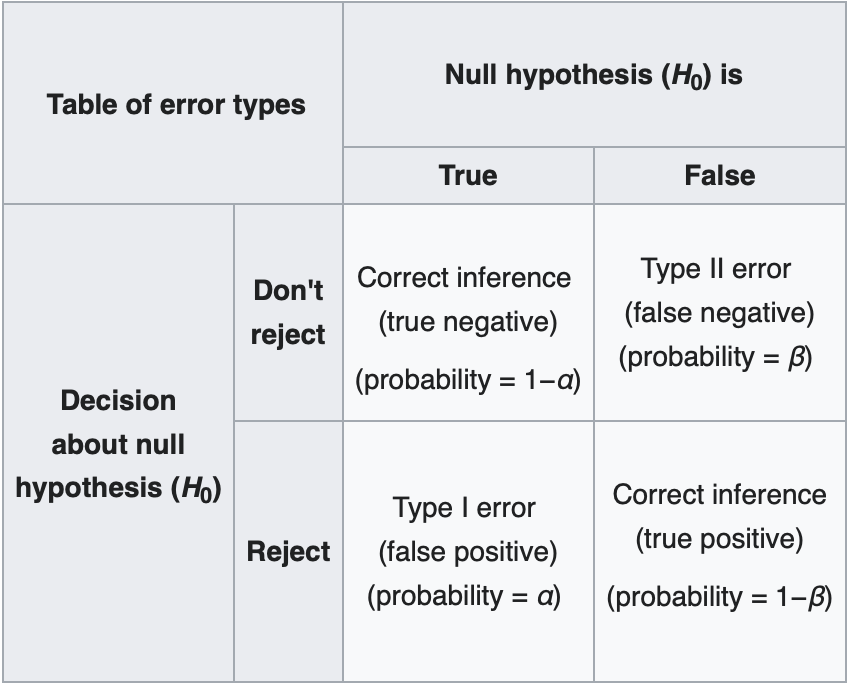The height and width of the screenshot is (684, 848).
Task: Click the "Type I error" text
Action: 464,508
